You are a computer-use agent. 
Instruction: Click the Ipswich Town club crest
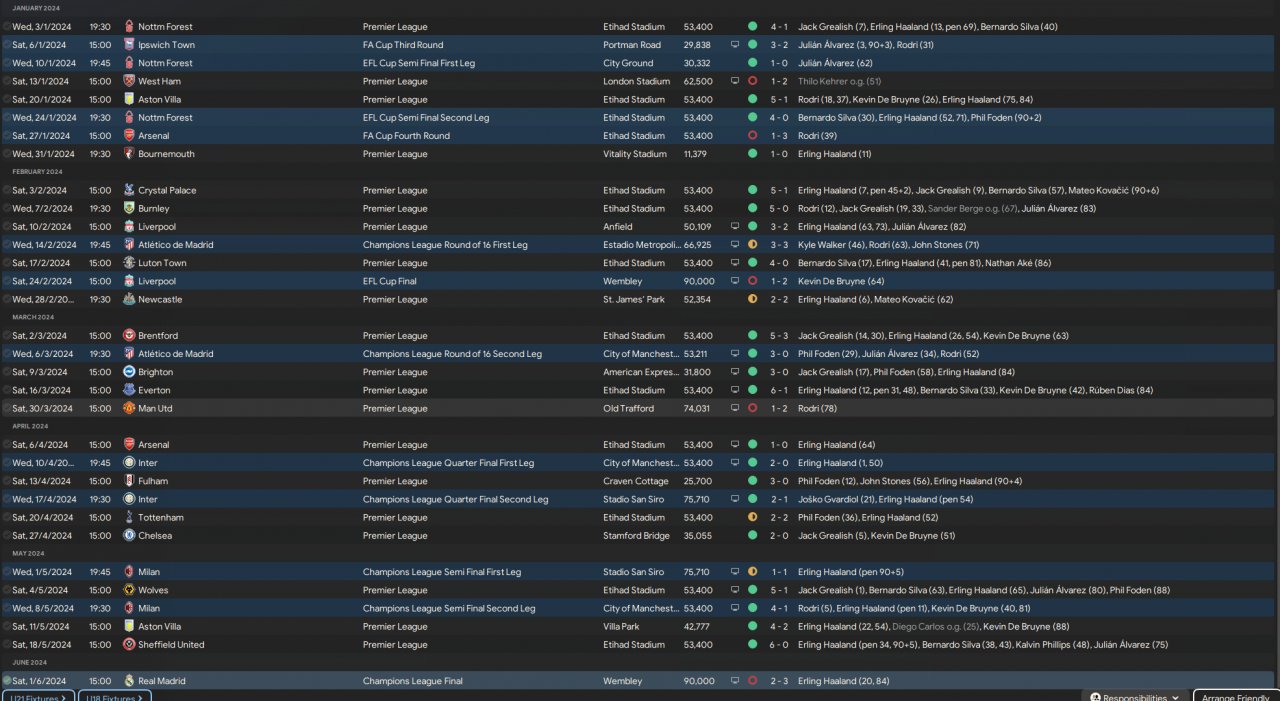(129, 45)
